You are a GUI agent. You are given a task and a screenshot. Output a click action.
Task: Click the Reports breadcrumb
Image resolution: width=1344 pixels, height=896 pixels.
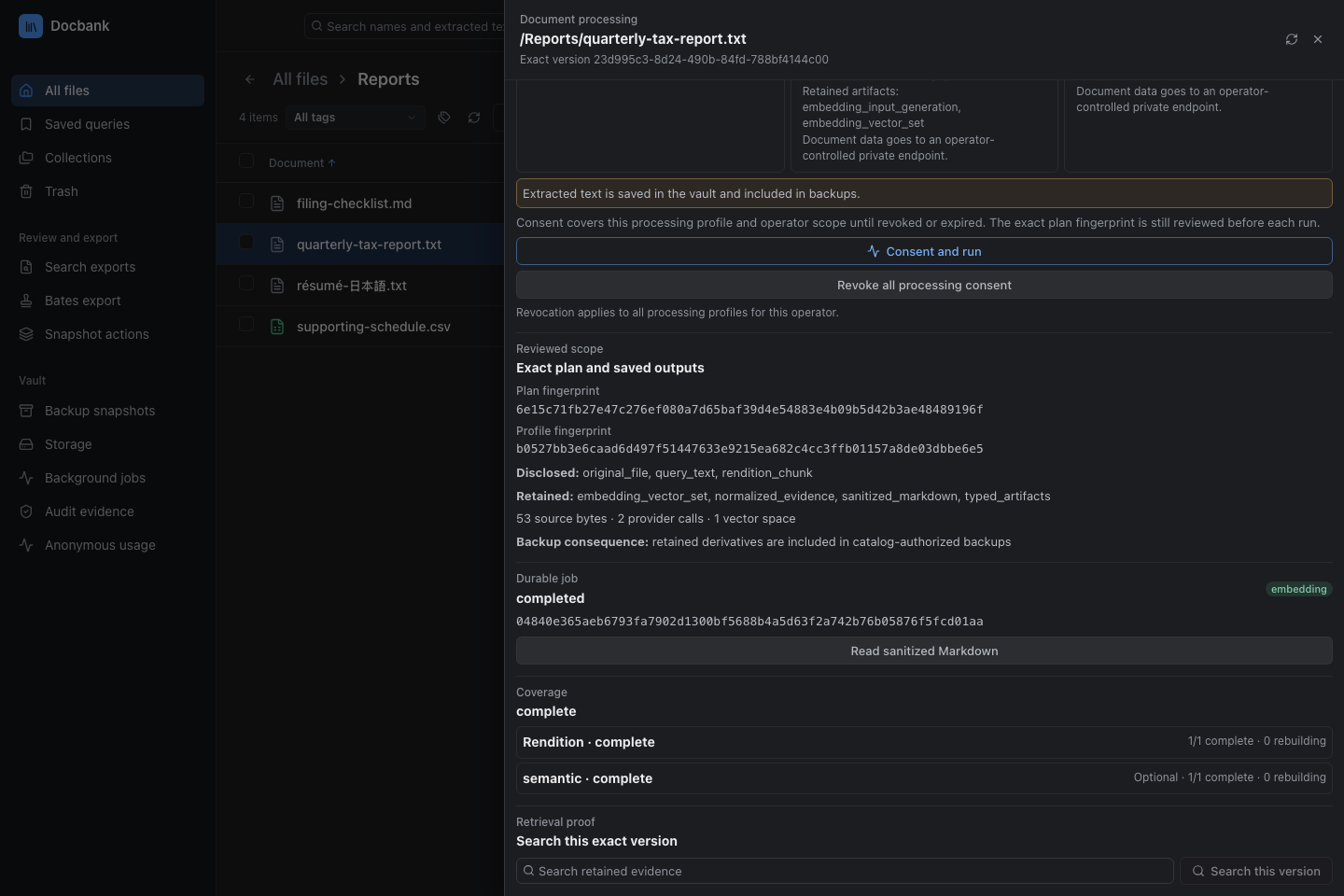pos(388,79)
